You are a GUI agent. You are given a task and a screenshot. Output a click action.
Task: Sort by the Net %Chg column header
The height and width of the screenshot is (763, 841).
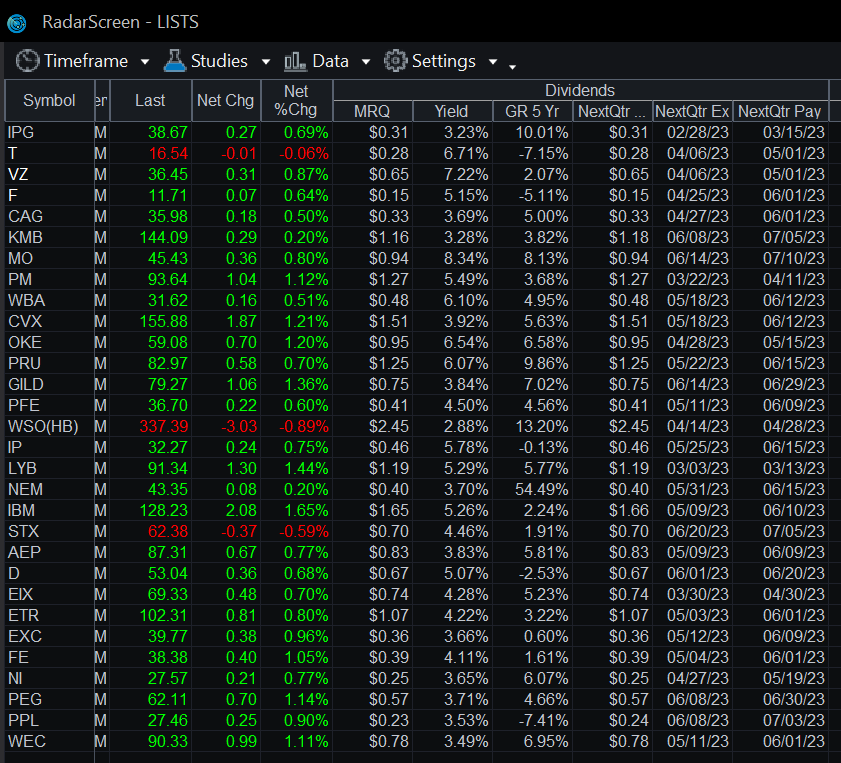pos(296,100)
